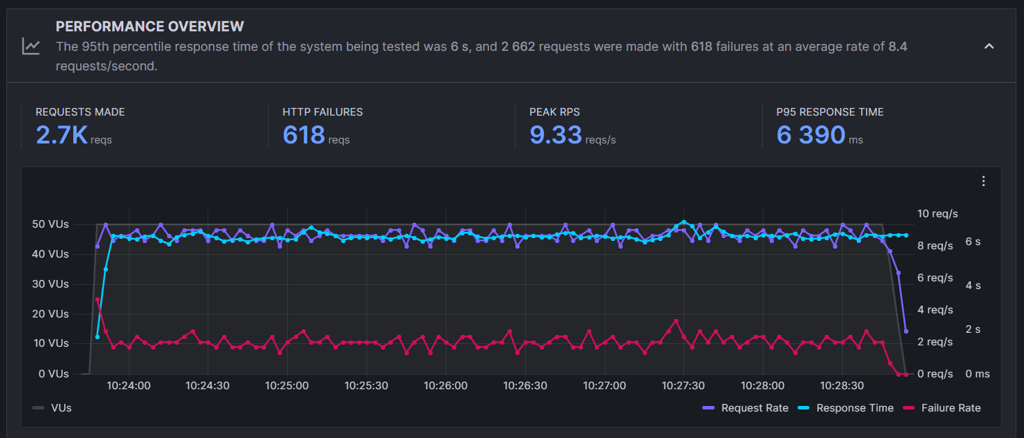Click the PEAK RPS label
This screenshot has width=1024, height=438.
point(554,112)
